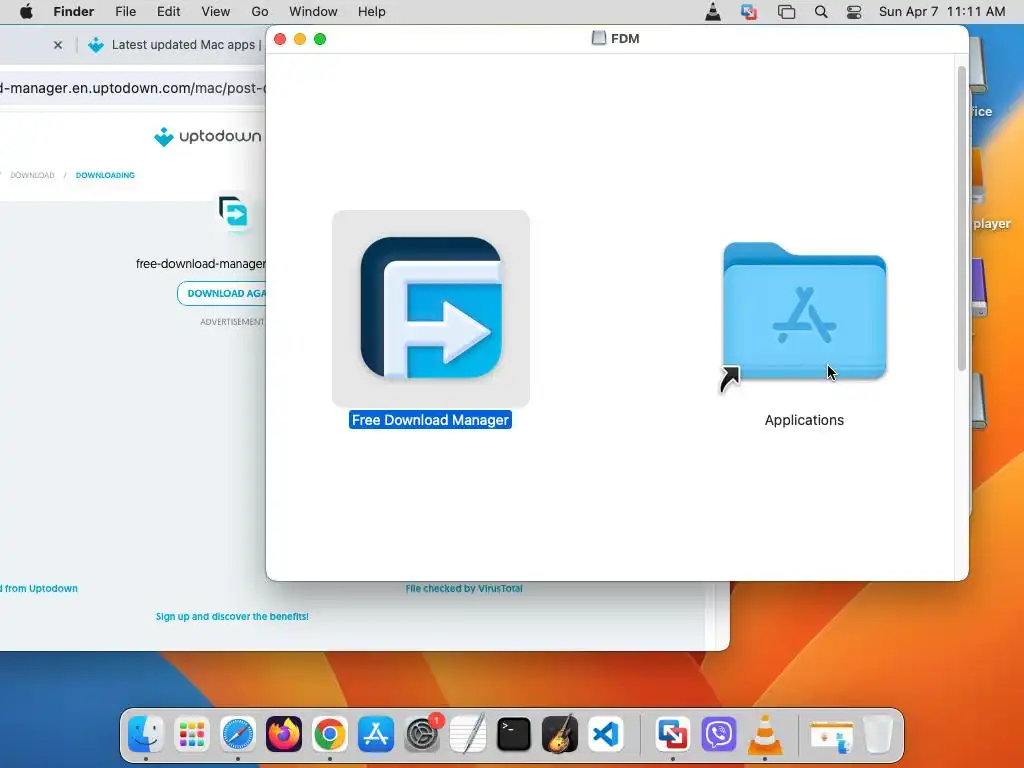Click the Free Download Manager icon on Uptodown page

(233, 213)
